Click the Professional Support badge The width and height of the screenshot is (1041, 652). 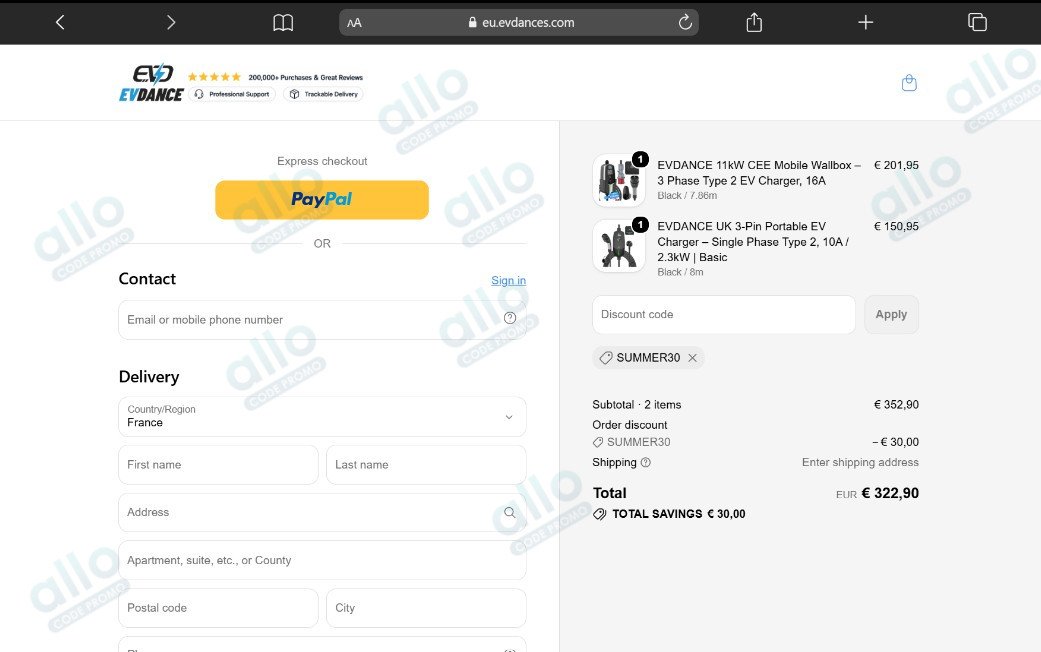point(232,94)
